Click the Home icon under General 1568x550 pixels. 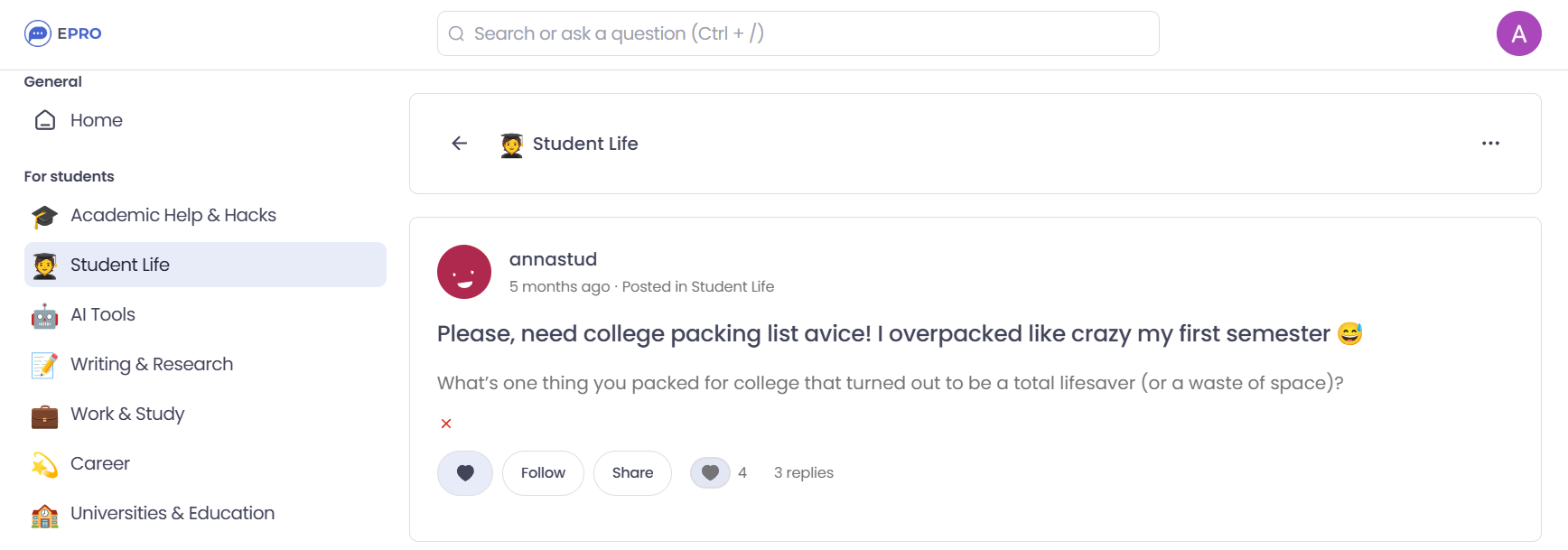pyautogui.click(x=43, y=119)
